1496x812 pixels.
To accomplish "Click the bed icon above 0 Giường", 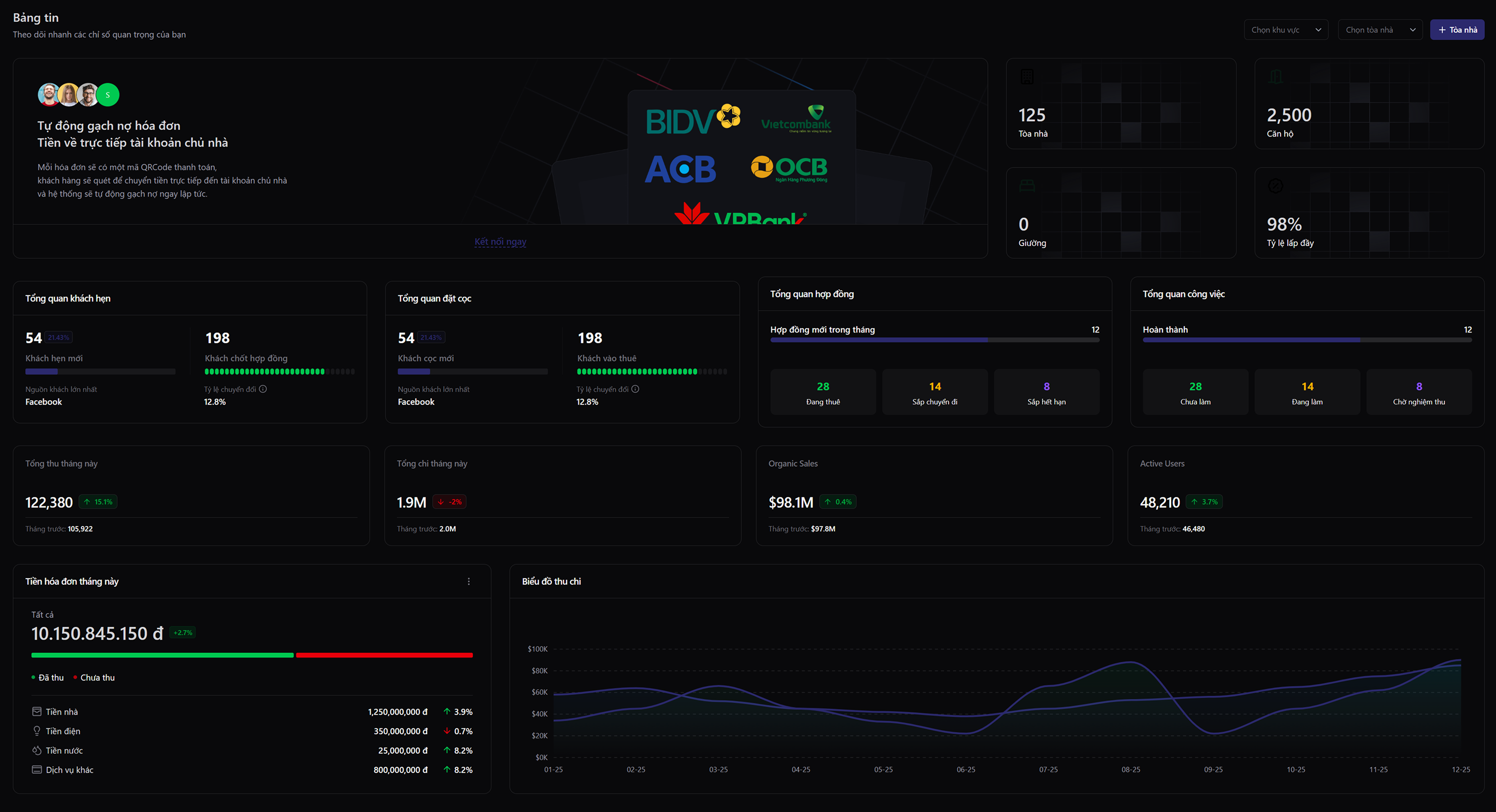I will (x=1027, y=186).
